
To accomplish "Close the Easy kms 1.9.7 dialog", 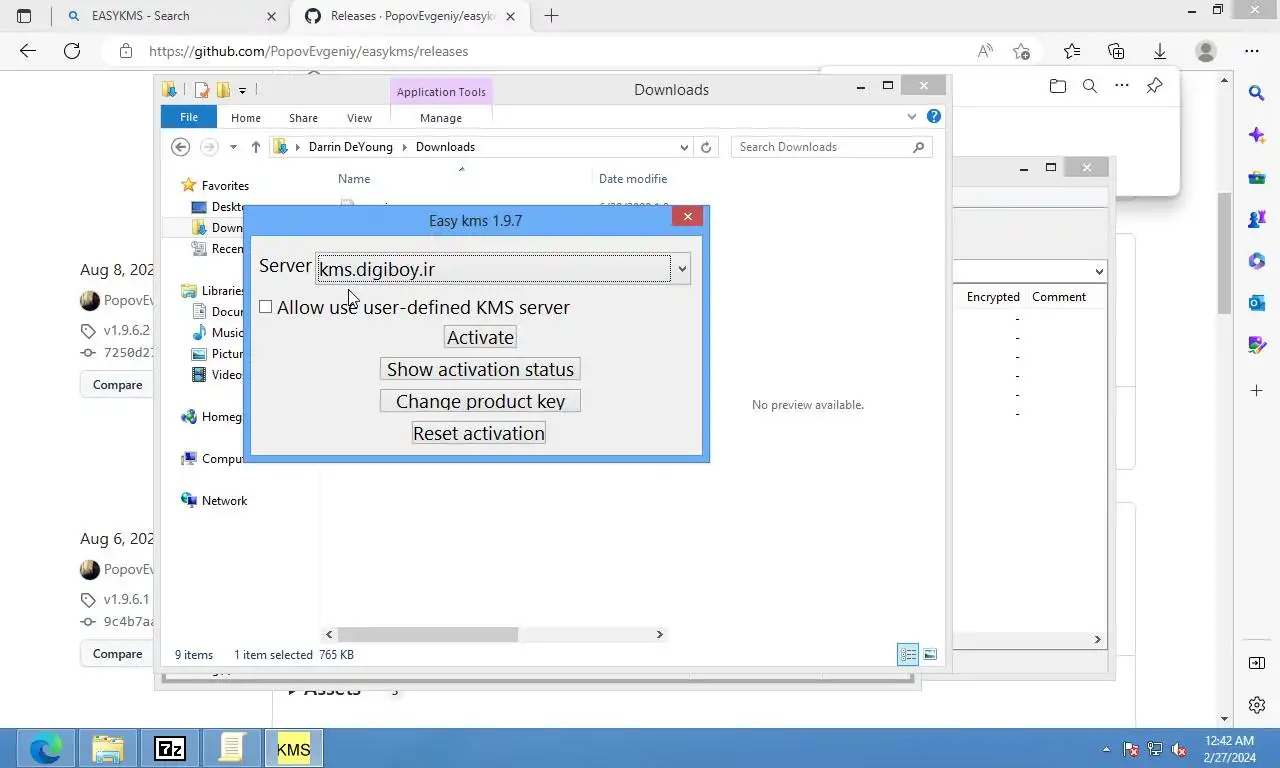I will point(687,216).
